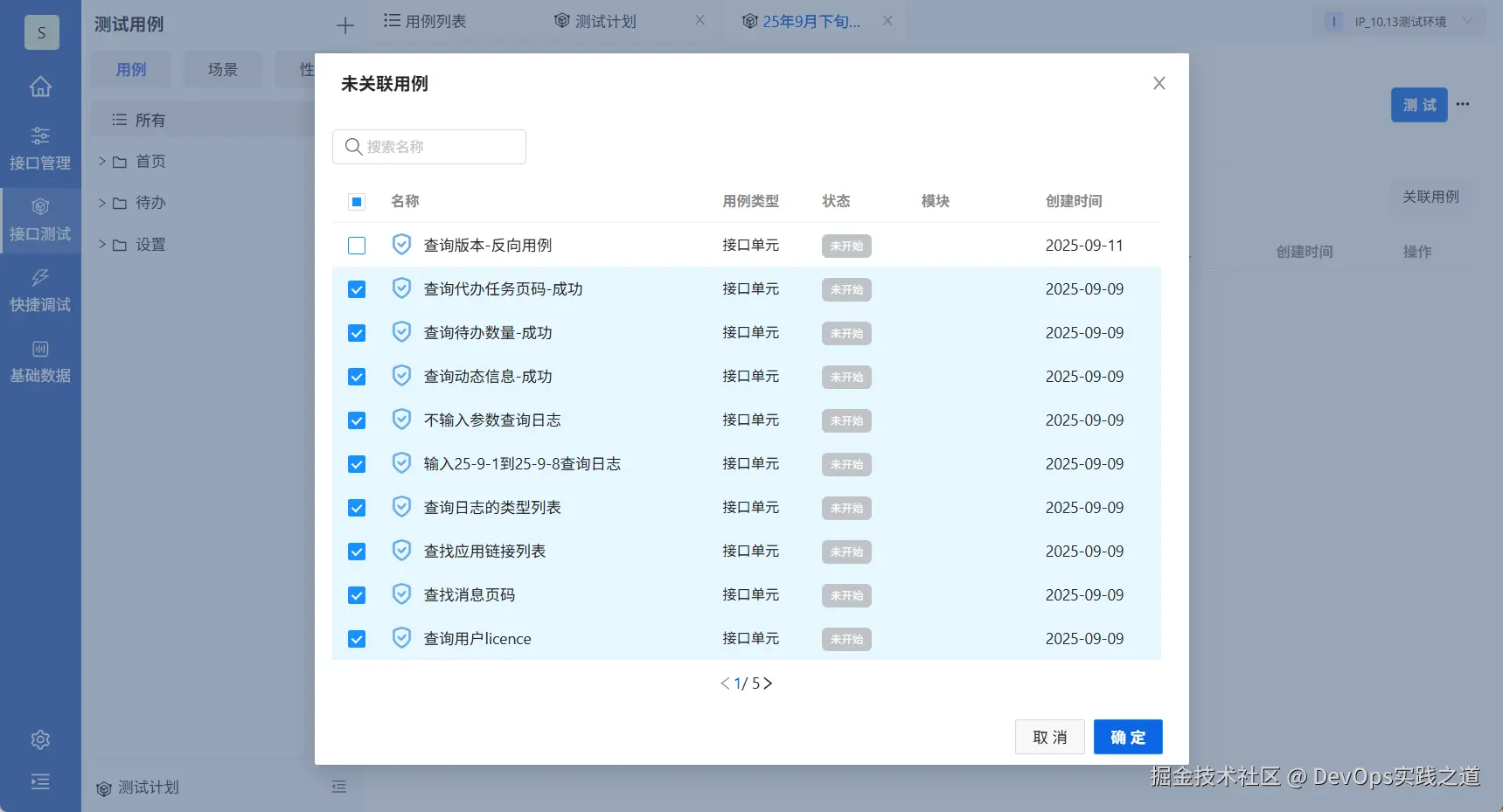This screenshot has height=812, width=1503.
Task: Uncheck the 不输入参数查询日志 checkbox
Action: [x=357, y=420]
